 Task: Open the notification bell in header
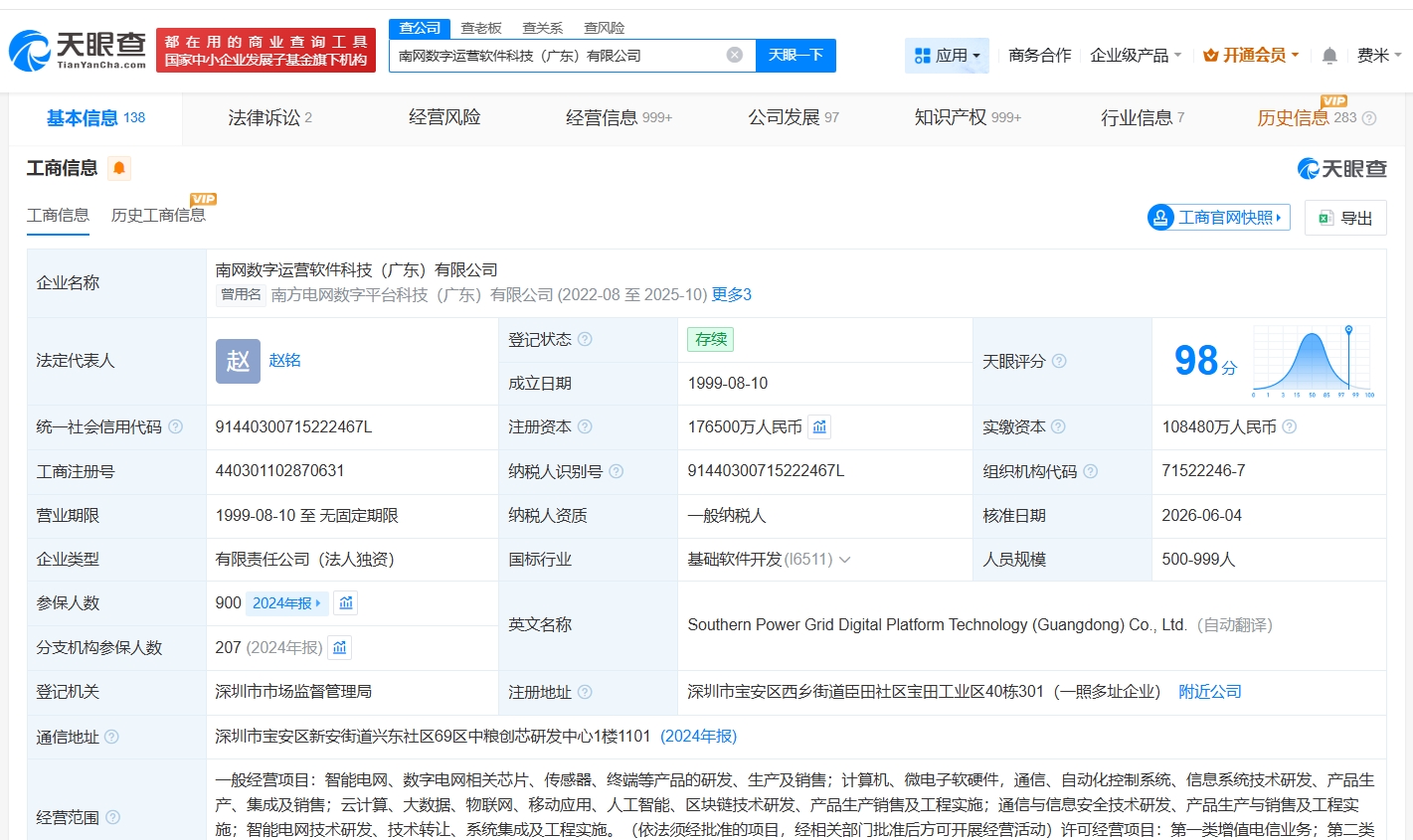click(1329, 56)
